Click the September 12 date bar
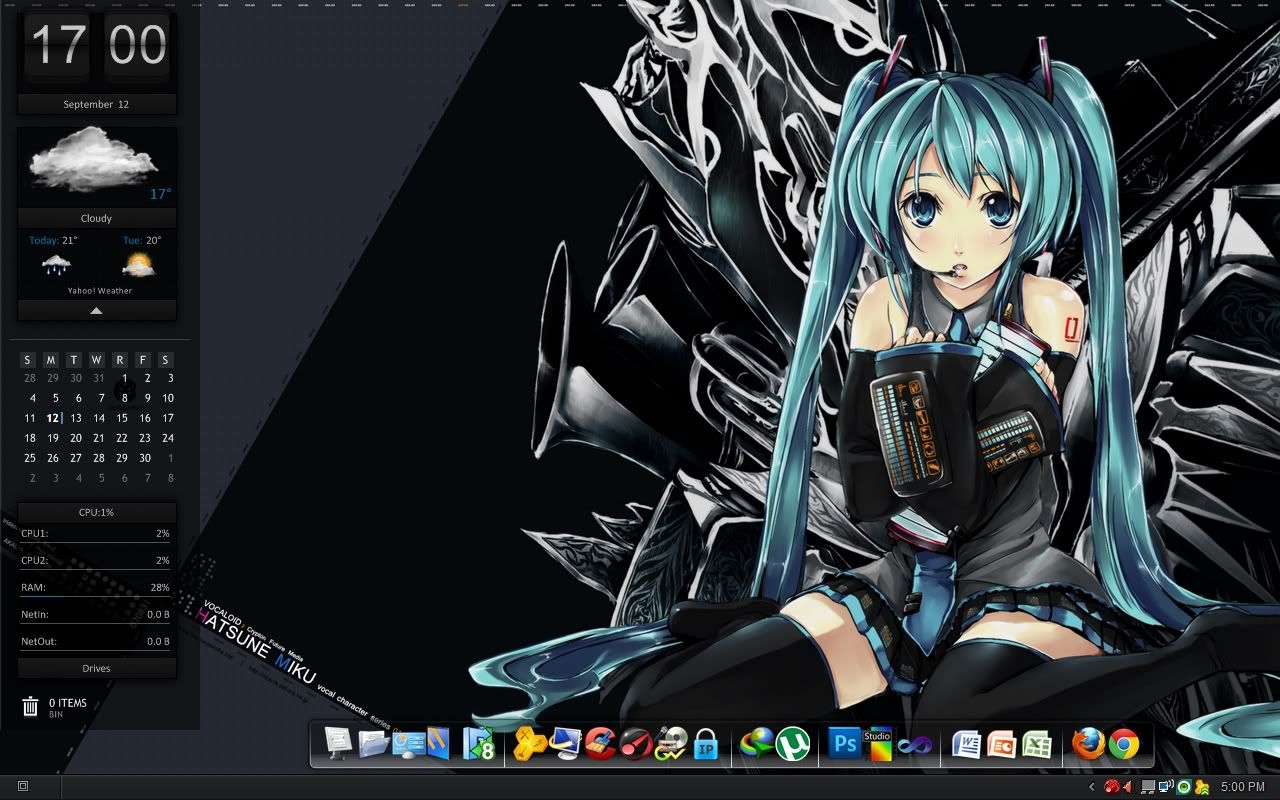 click(x=97, y=104)
